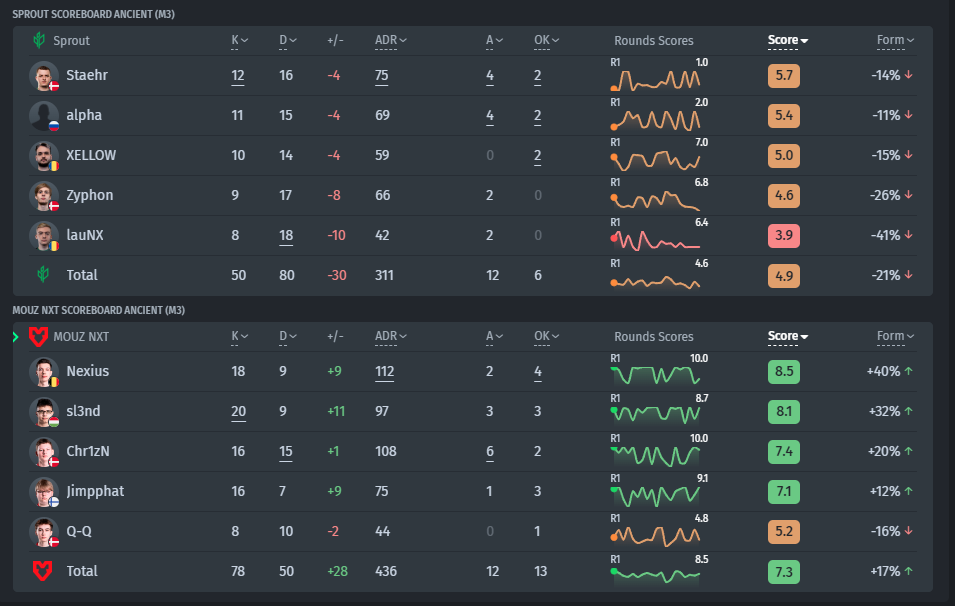Click Chr1zN's player avatar

pos(44,452)
